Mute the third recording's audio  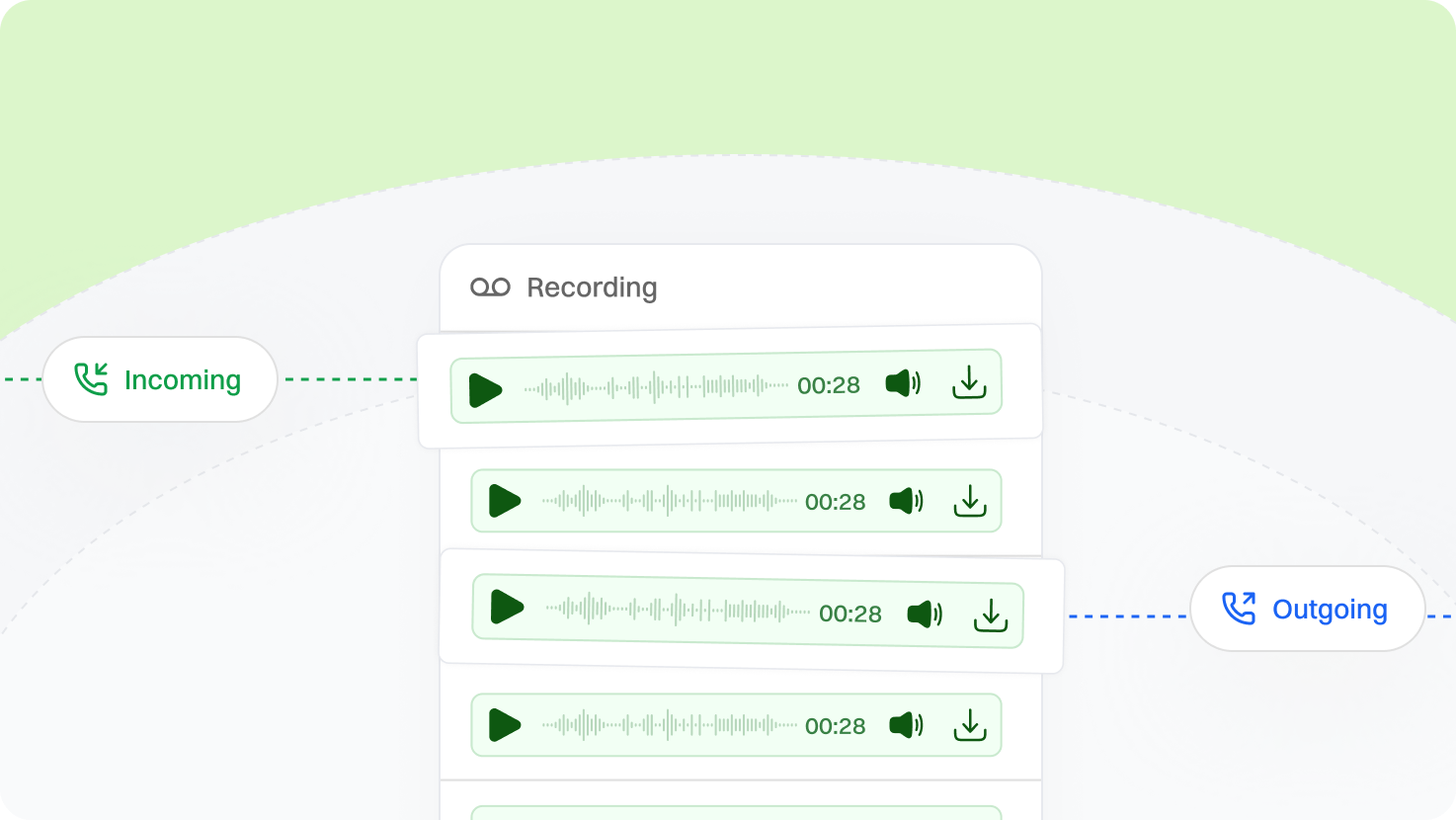925,615
